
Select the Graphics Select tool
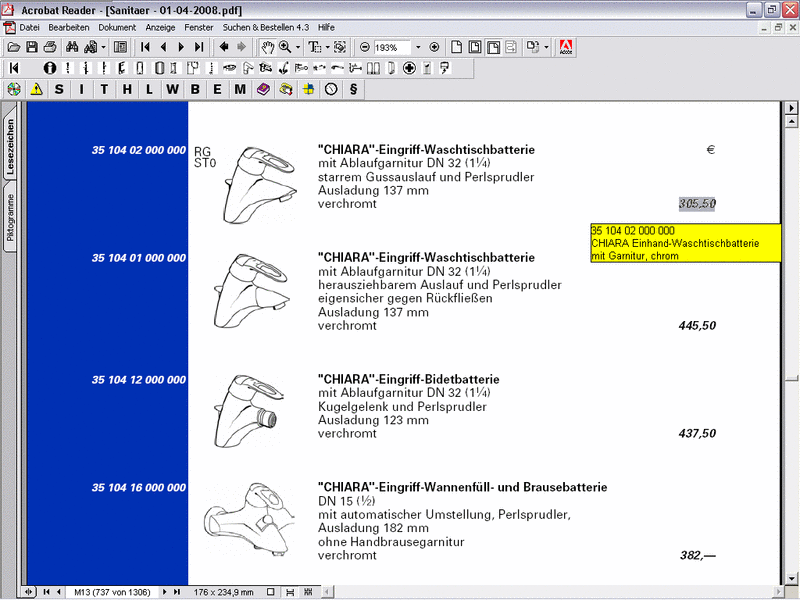pyautogui.click(x=340, y=47)
